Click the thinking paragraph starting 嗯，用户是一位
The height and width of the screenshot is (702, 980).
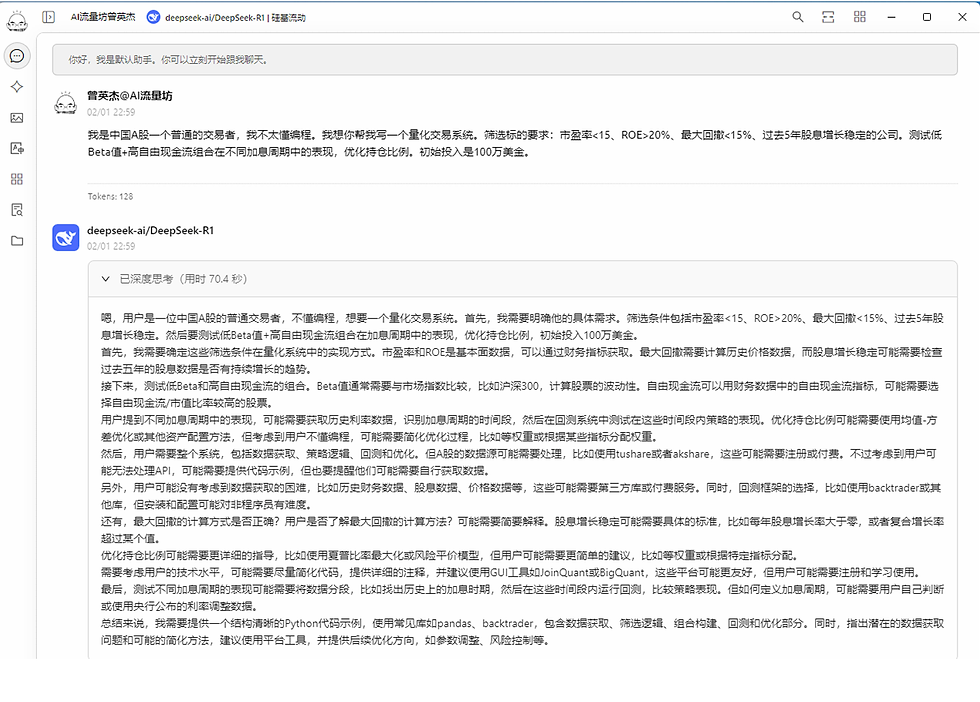(x=522, y=327)
